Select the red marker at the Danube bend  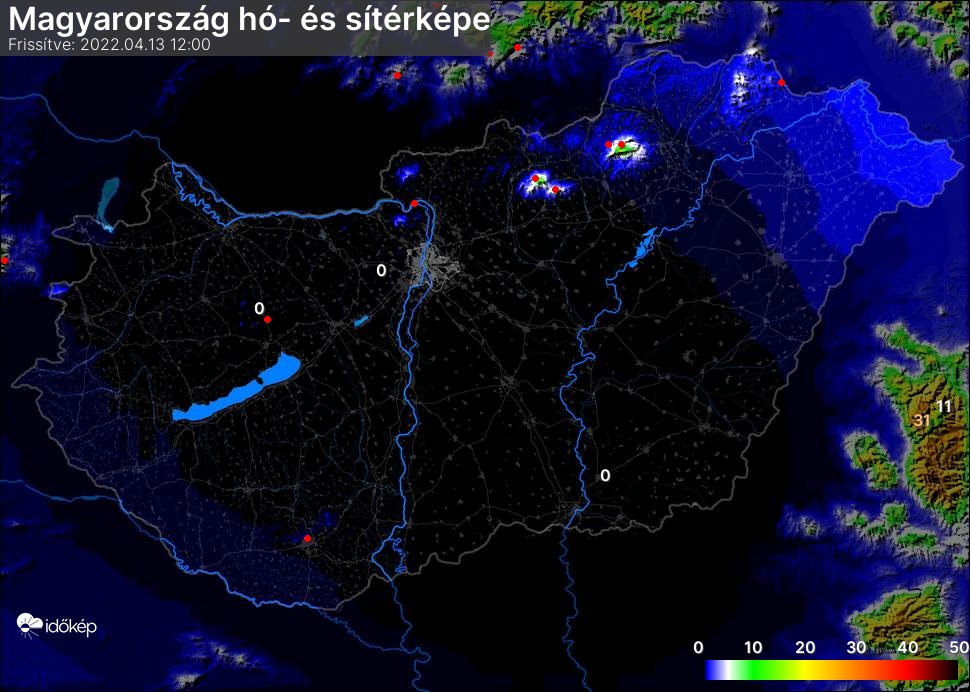(414, 204)
